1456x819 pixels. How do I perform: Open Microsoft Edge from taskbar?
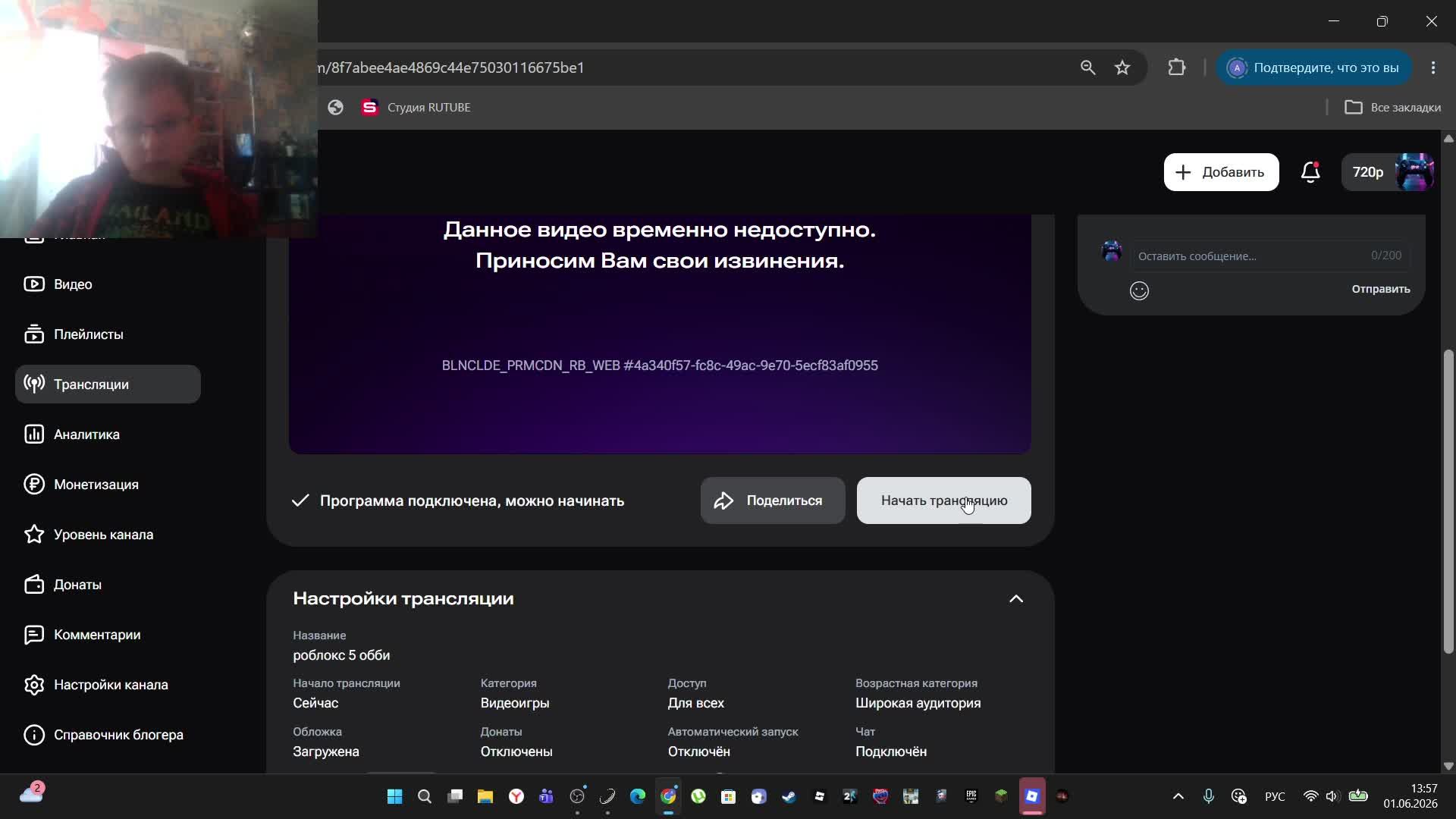pyautogui.click(x=637, y=796)
